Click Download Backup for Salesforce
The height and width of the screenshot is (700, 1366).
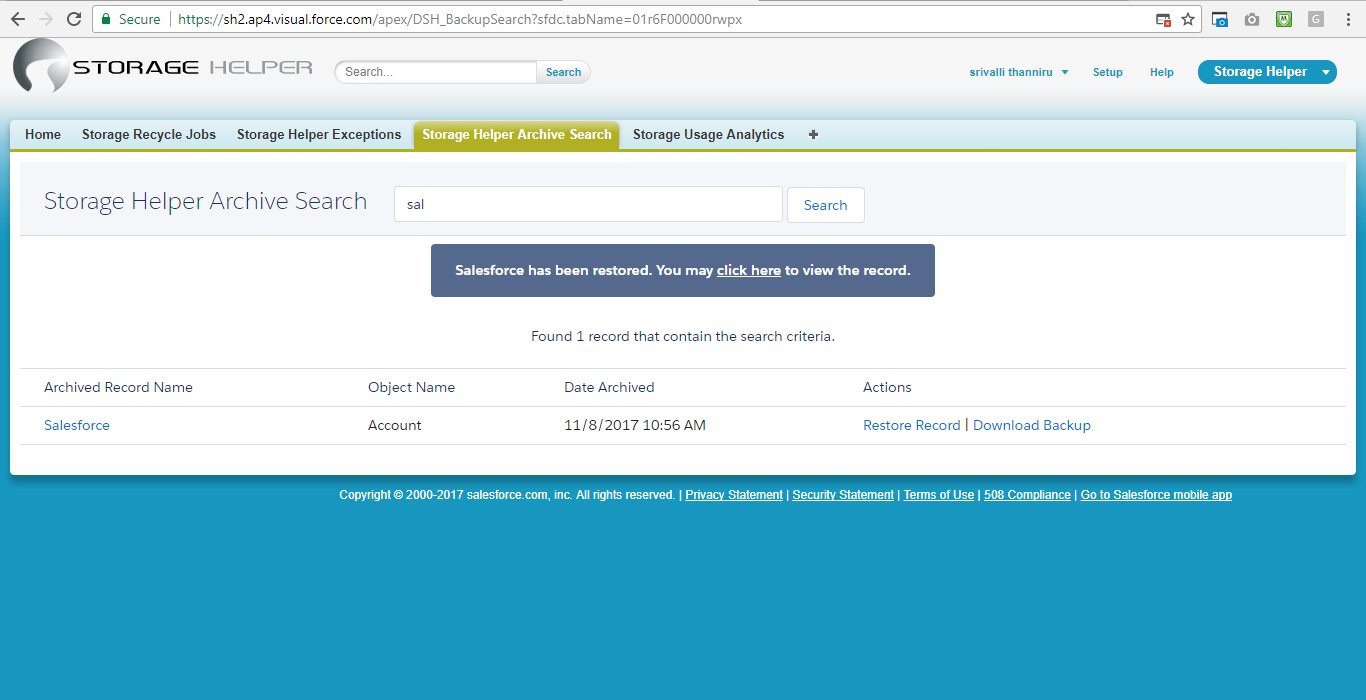click(1032, 425)
